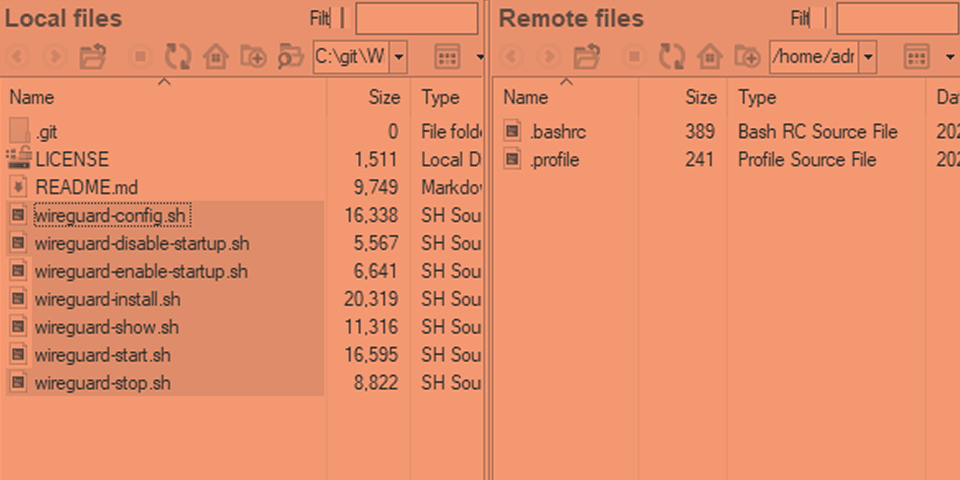Open Local view options arrow

(479, 58)
